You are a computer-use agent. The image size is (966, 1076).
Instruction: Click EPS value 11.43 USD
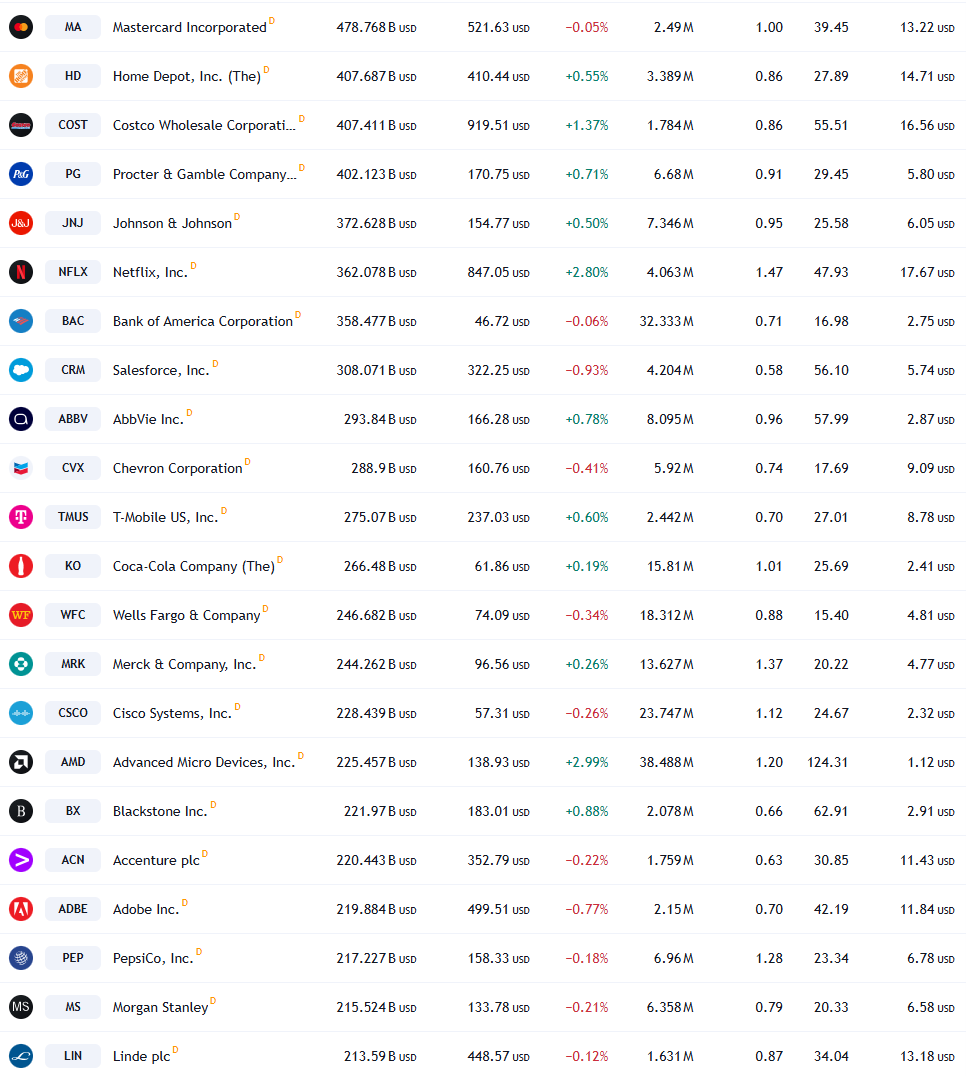[927, 861]
